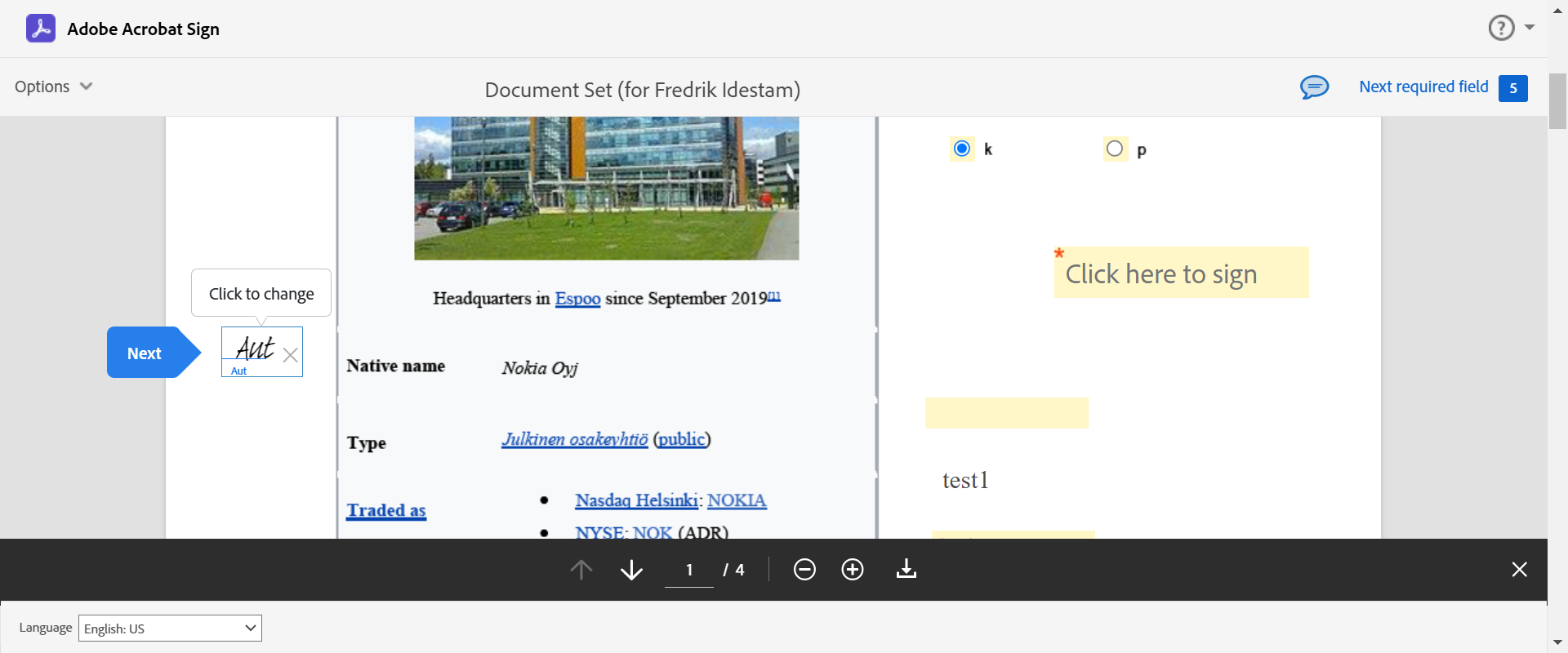Go to next page down arrow
This screenshot has width=1568, height=653.
(x=631, y=570)
